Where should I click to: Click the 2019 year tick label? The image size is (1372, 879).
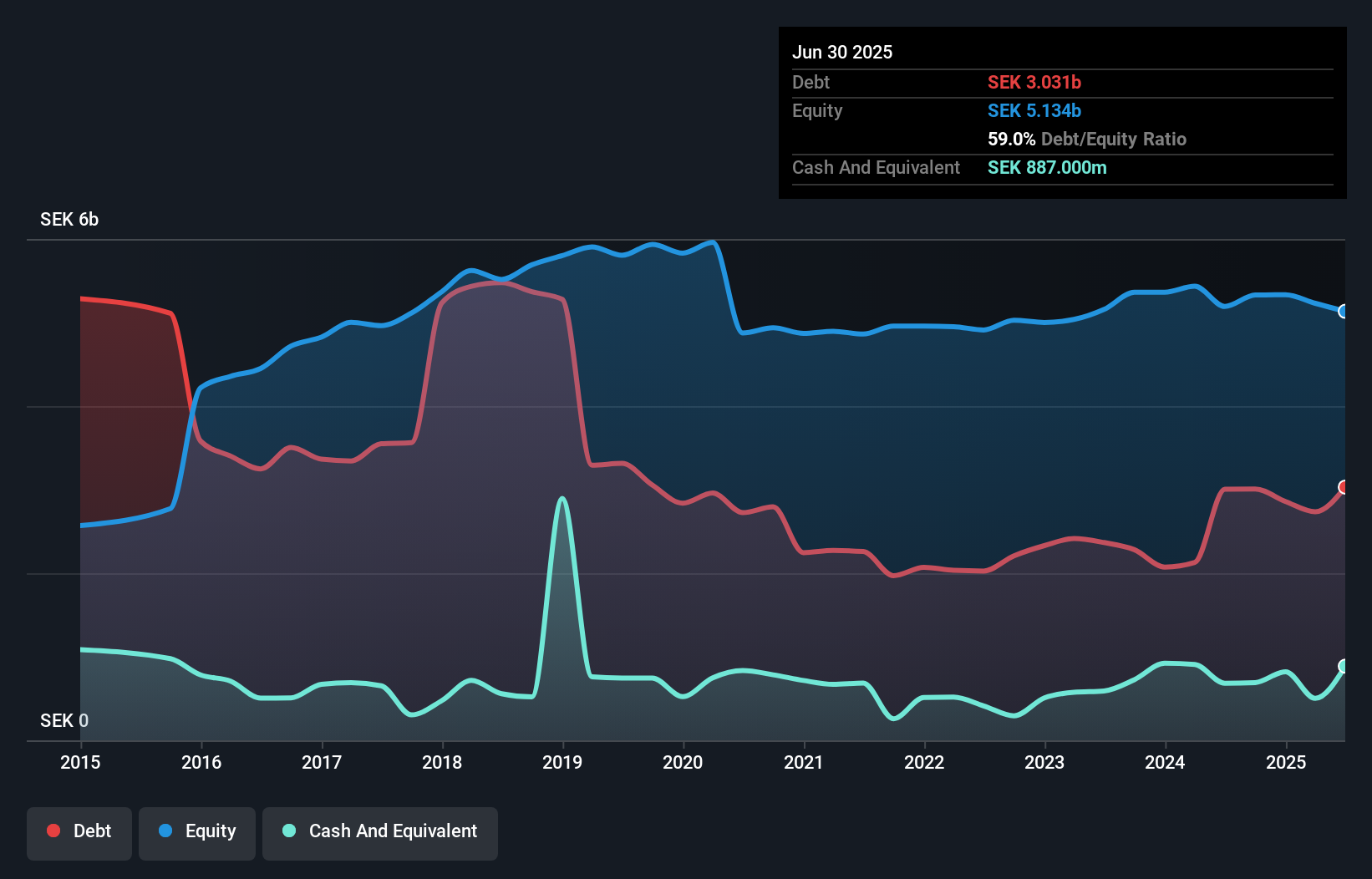(562, 762)
